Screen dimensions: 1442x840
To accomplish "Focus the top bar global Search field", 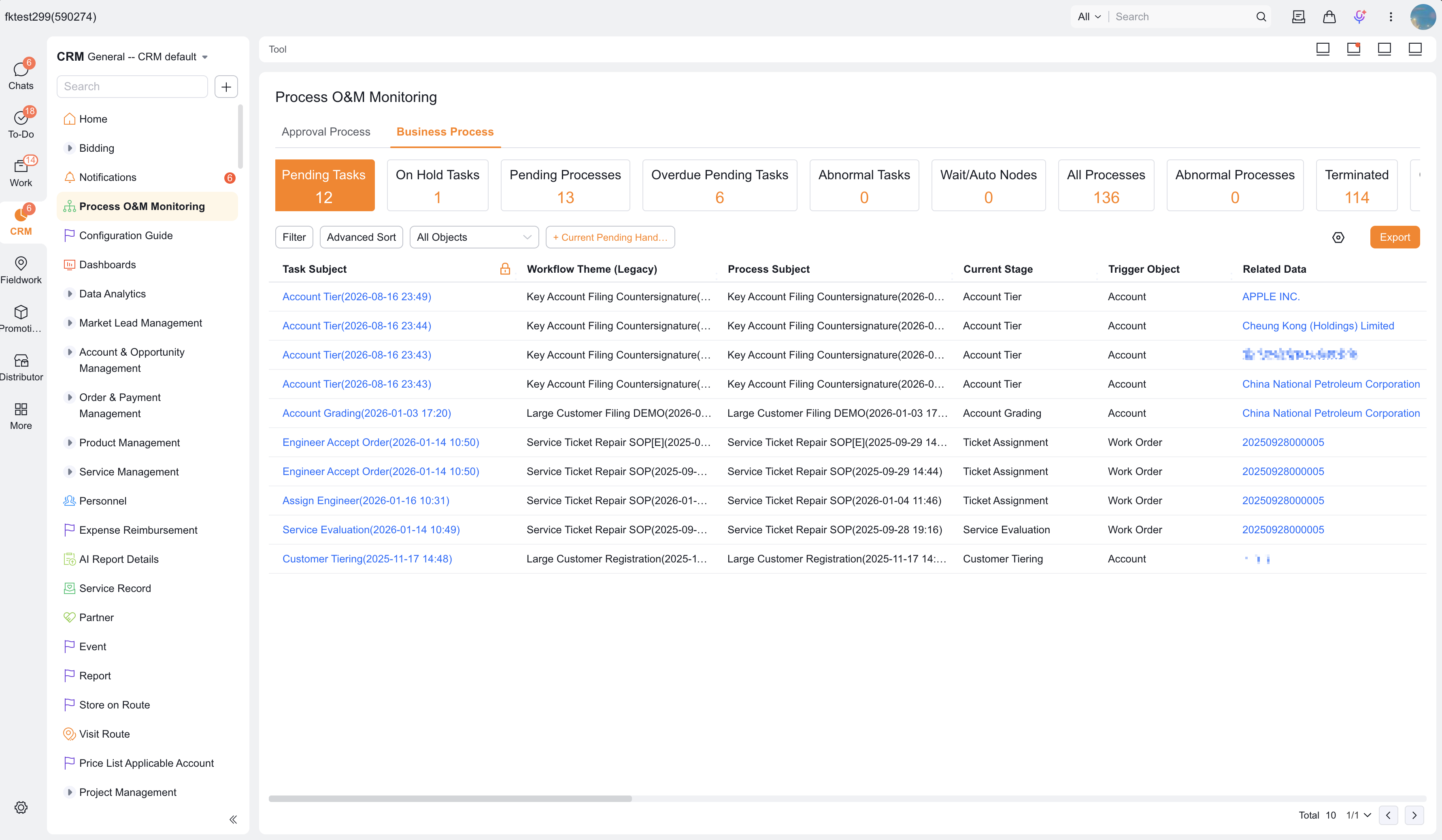I will click(1182, 17).
